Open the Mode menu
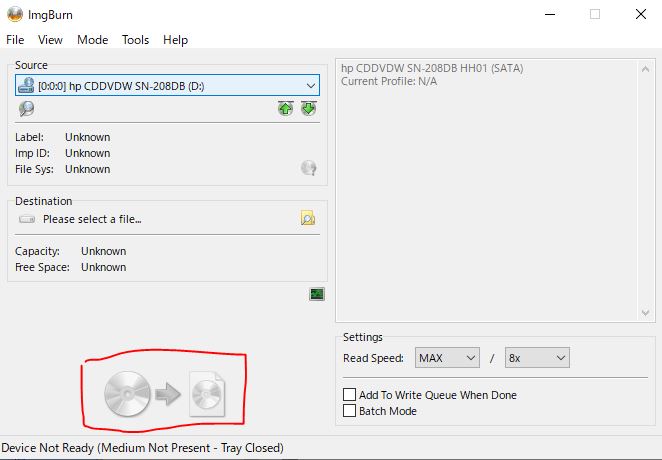The image size is (662, 460). [92, 40]
